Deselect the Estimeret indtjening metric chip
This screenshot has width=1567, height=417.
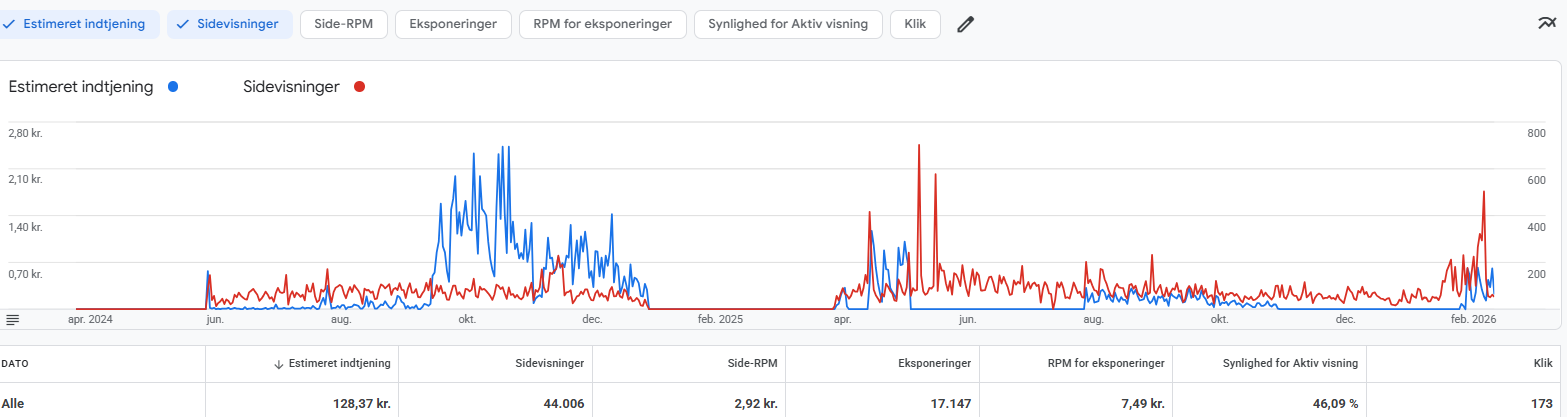80,25
